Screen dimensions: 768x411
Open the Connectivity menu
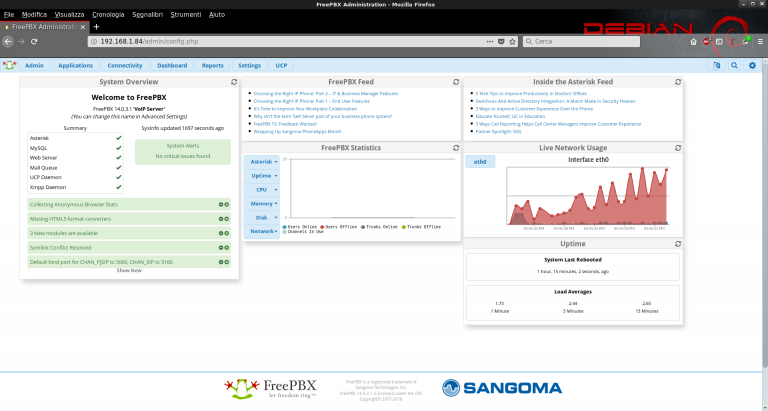coord(125,65)
